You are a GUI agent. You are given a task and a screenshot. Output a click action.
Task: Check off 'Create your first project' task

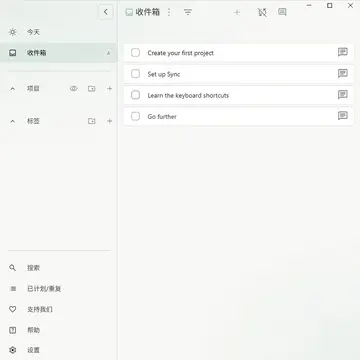(x=135, y=53)
